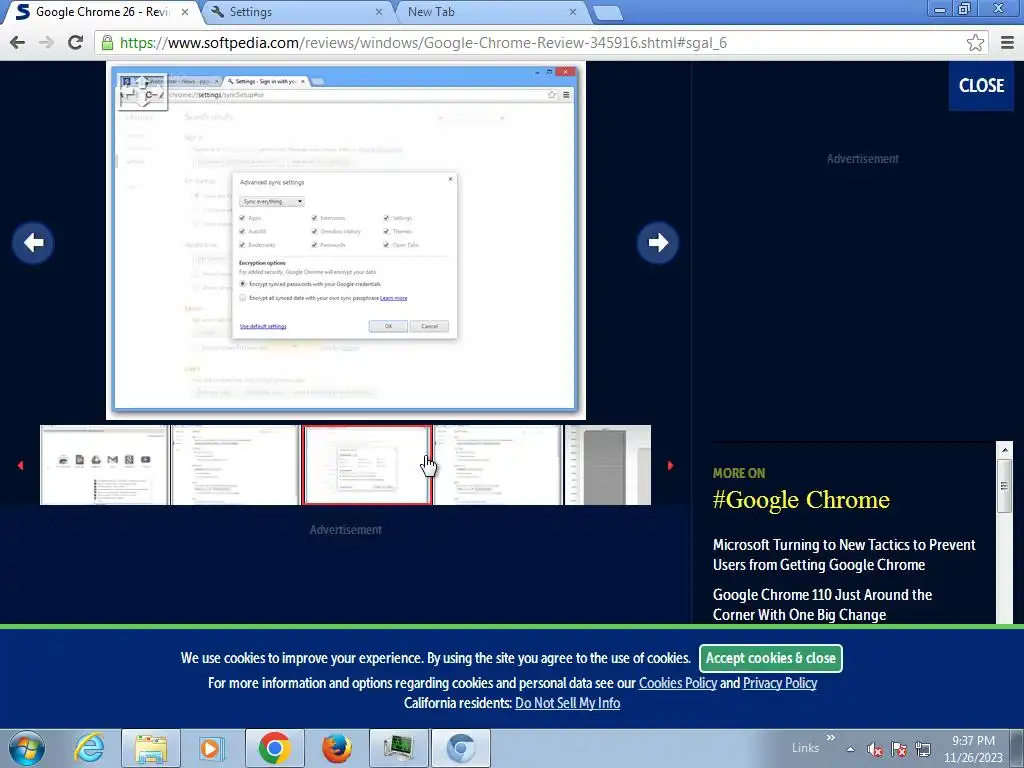The height and width of the screenshot is (768, 1024).
Task: Select the second gallery thumbnail
Action: click(x=235, y=465)
